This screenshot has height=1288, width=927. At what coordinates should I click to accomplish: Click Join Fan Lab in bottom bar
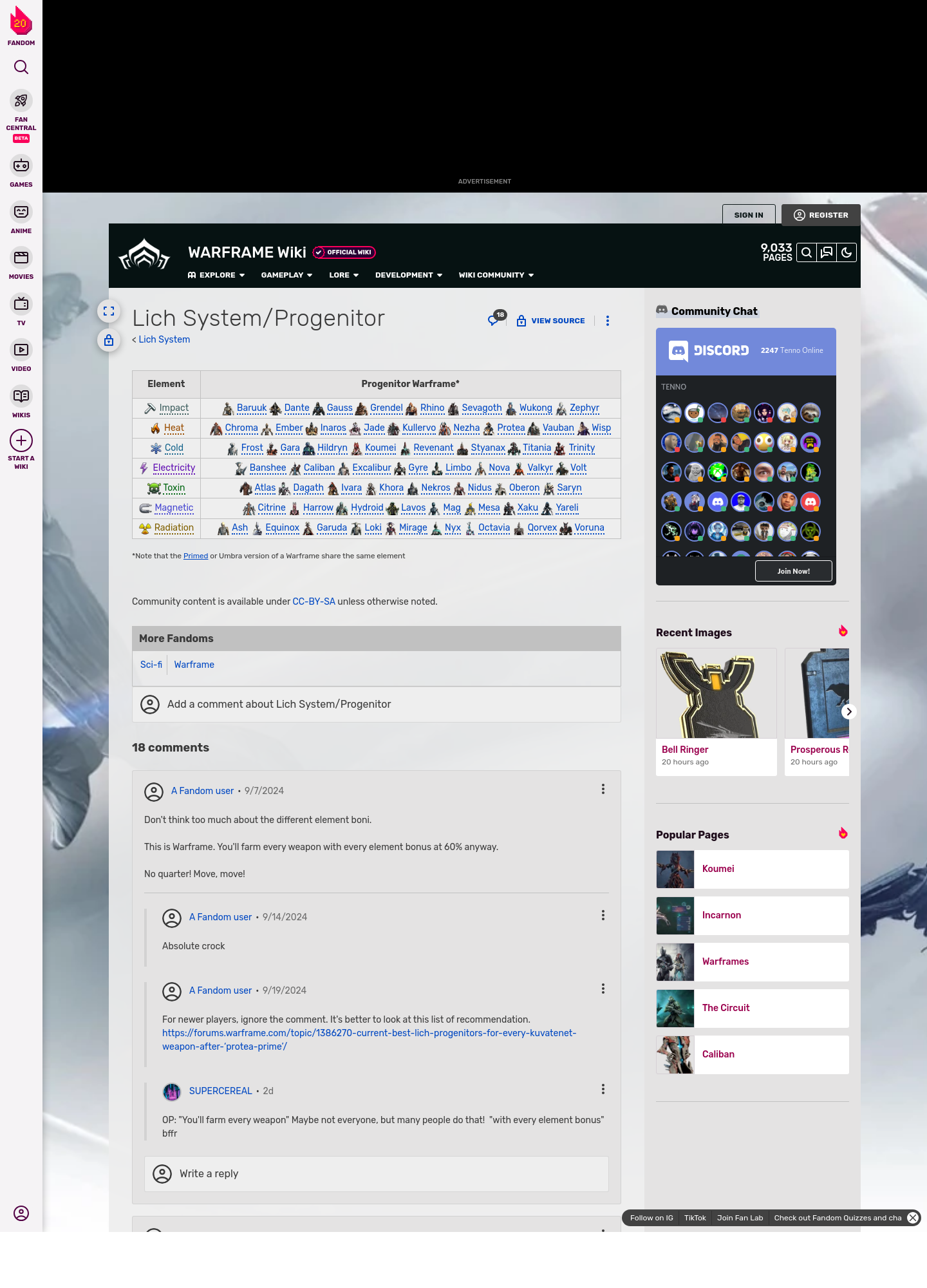tap(740, 1218)
